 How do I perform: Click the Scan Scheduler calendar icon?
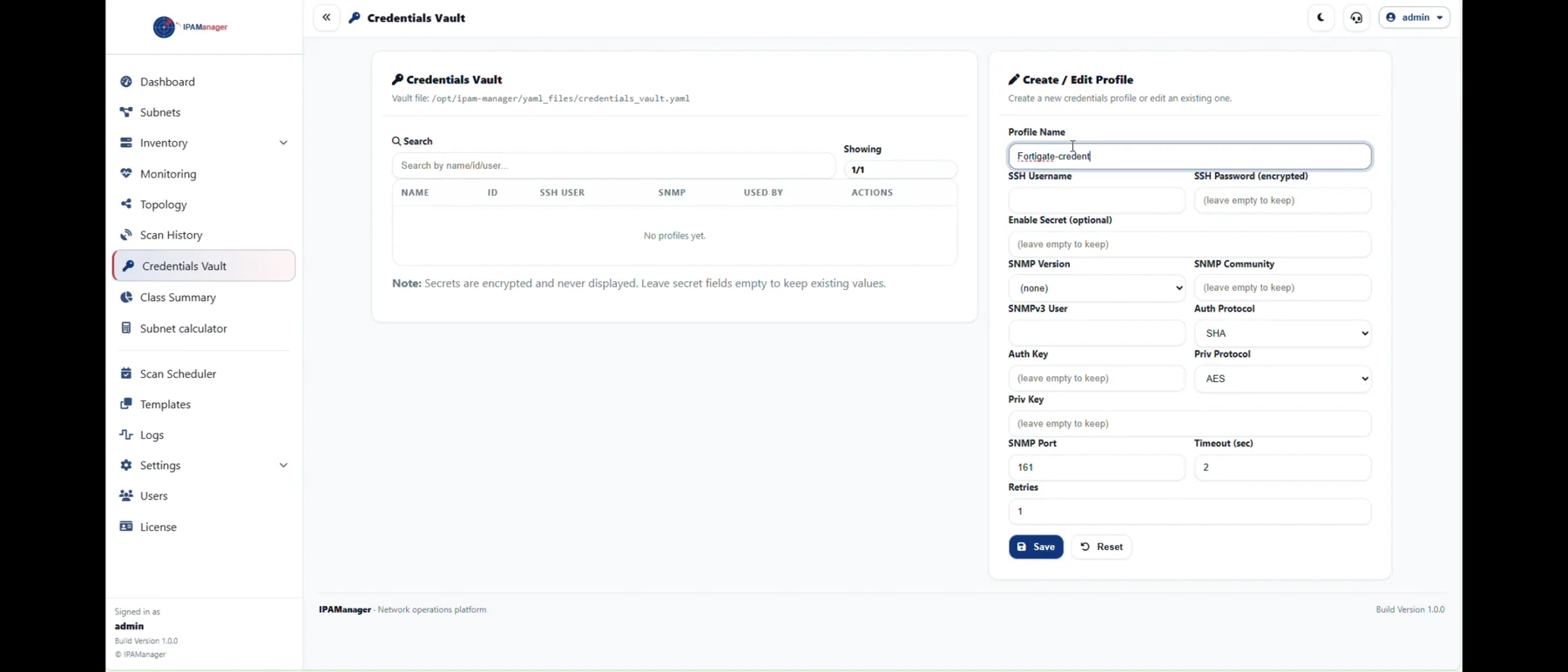126,373
